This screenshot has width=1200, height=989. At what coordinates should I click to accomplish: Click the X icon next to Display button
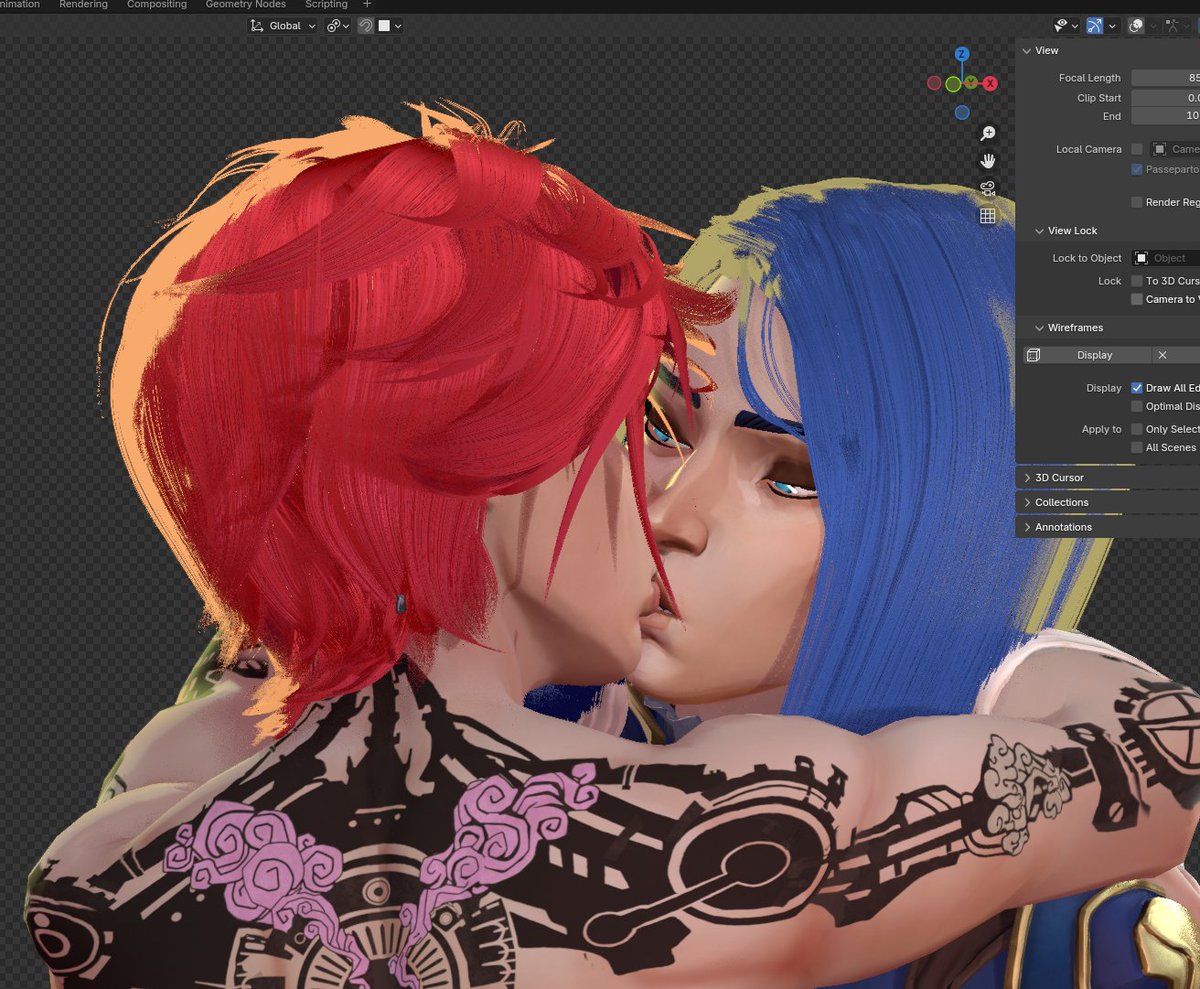tap(1162, 355)
